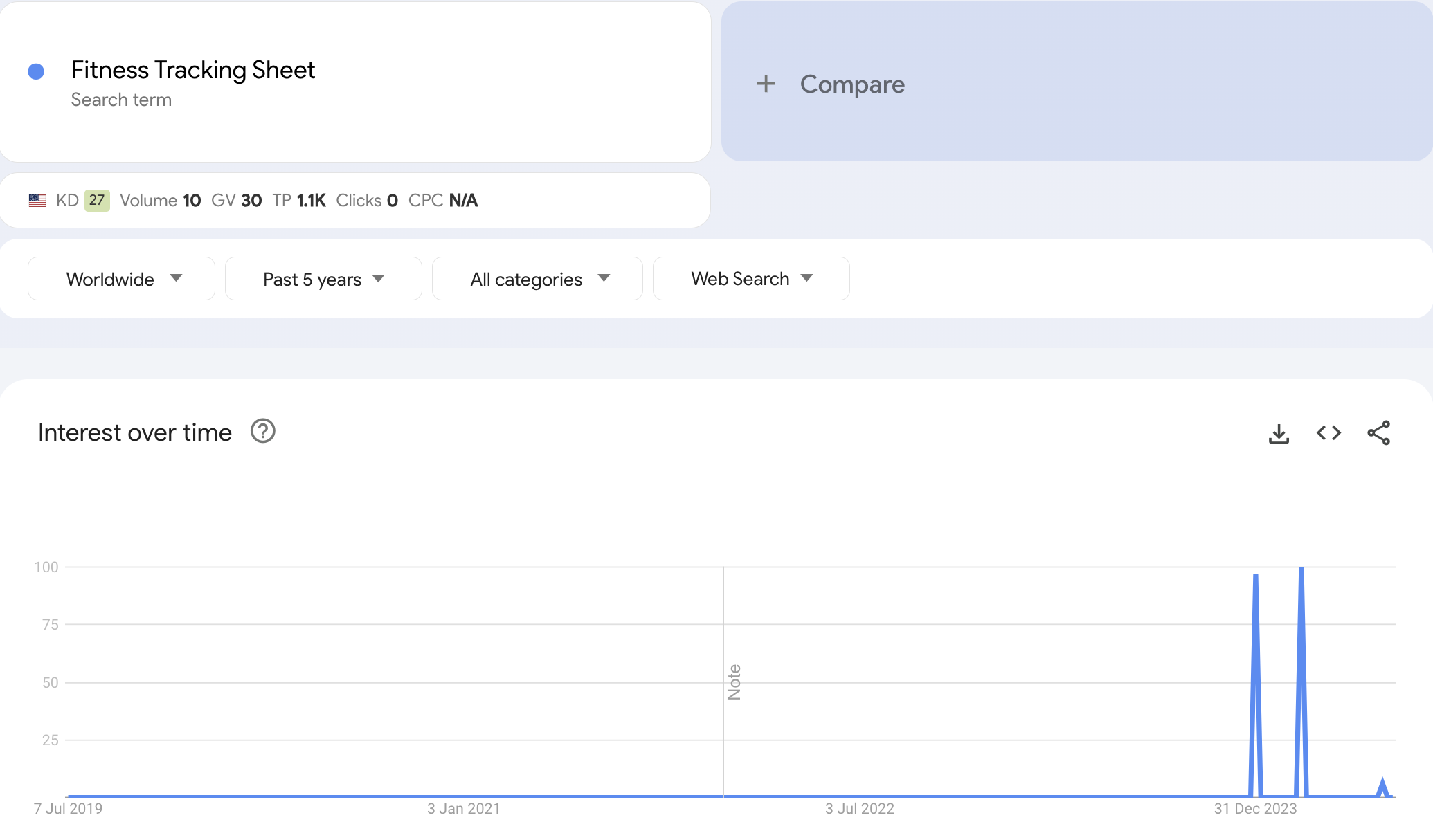Click the share icon
The image size is (1433, 840).
(x=1378, y=433)
